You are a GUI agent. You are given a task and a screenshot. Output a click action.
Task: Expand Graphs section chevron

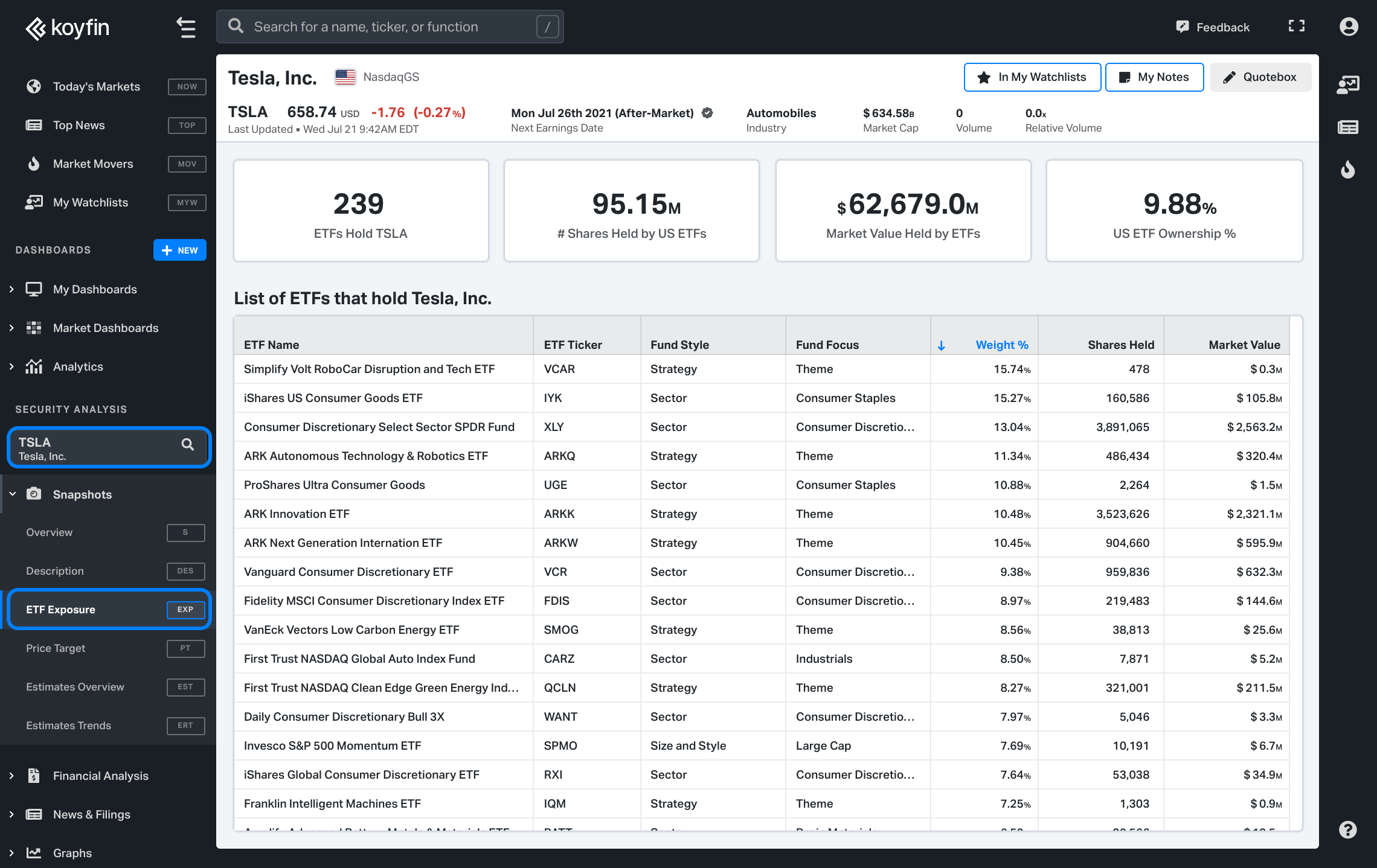11,853
